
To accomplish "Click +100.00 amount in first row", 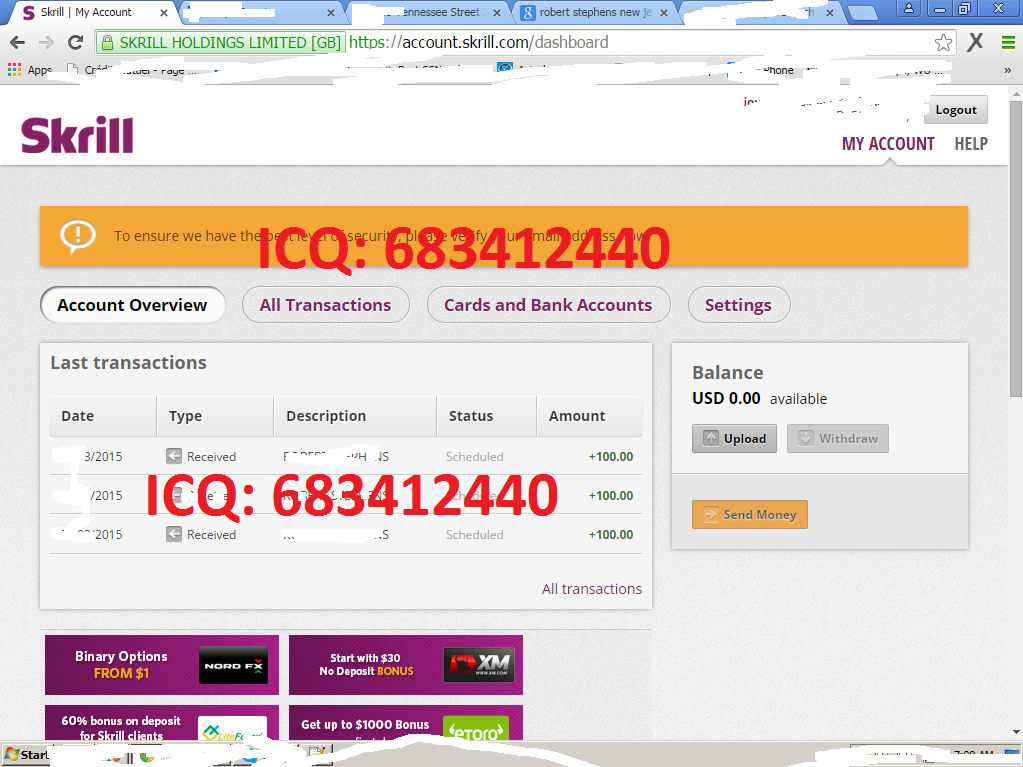I will [x=611, y=457].
